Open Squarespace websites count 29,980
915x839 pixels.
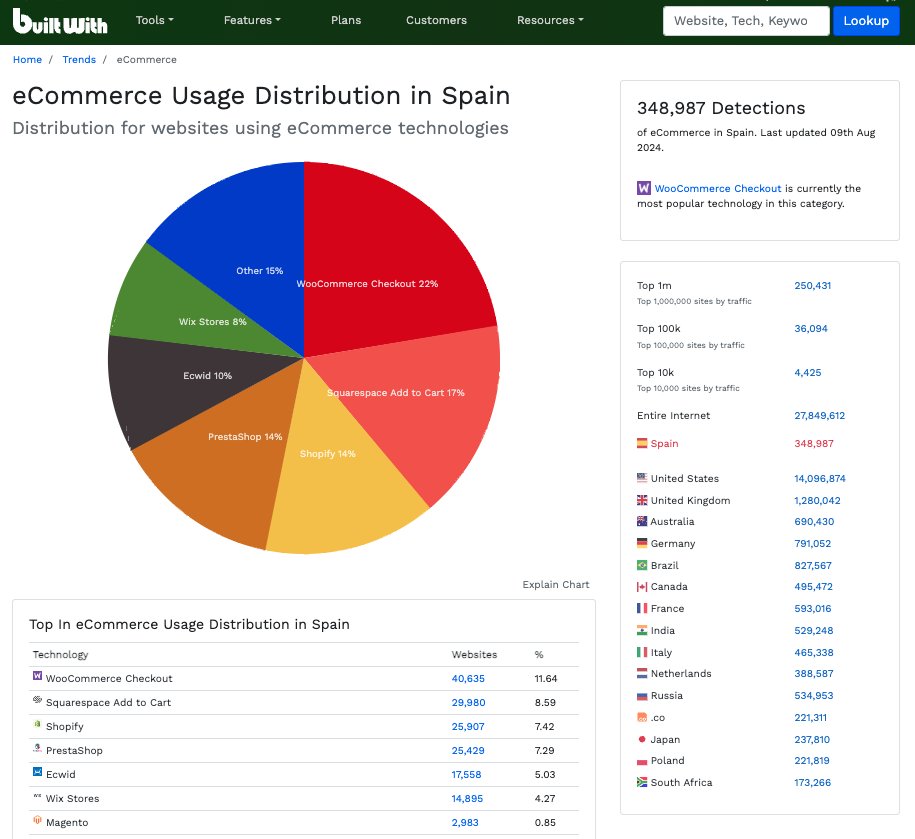coord(468,702)
